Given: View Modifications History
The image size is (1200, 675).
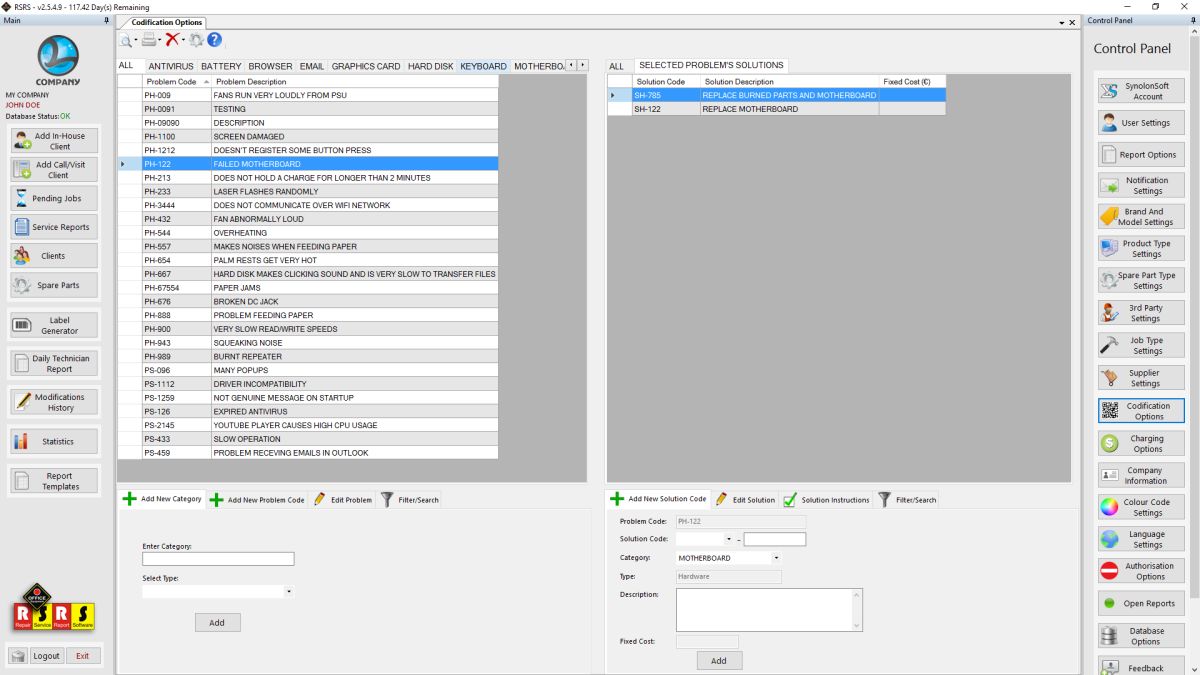Looking at the screenshot, I should (54, 402).
